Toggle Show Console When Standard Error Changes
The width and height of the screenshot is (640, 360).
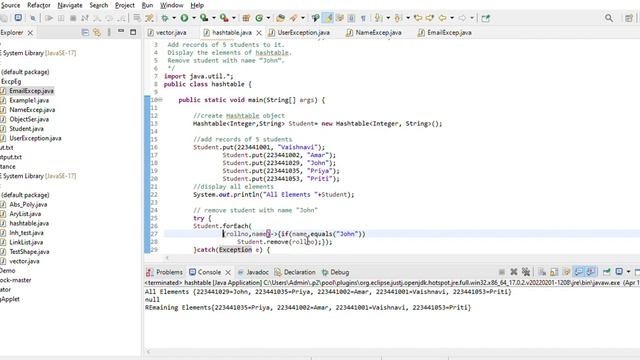[591, 272]
